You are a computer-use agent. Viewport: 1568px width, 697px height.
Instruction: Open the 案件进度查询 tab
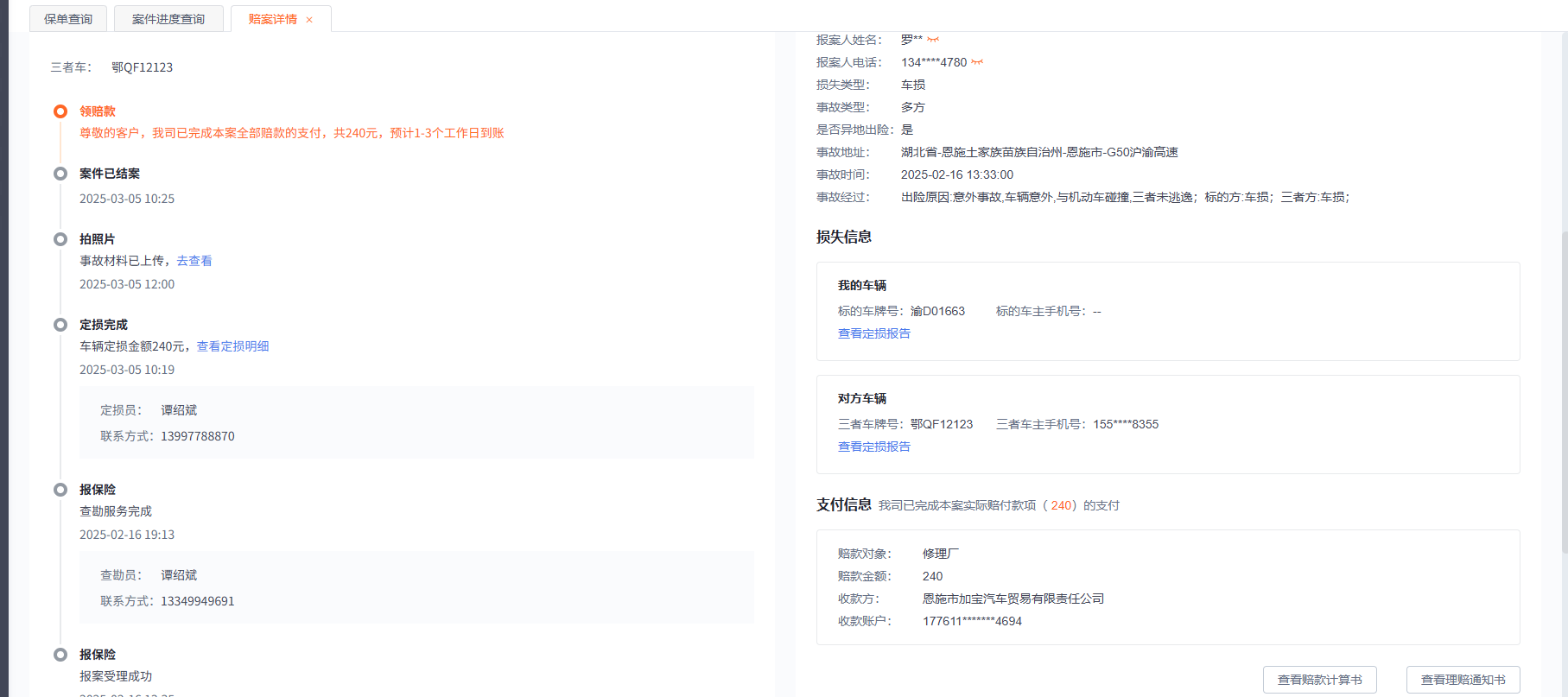pos(168,19)
